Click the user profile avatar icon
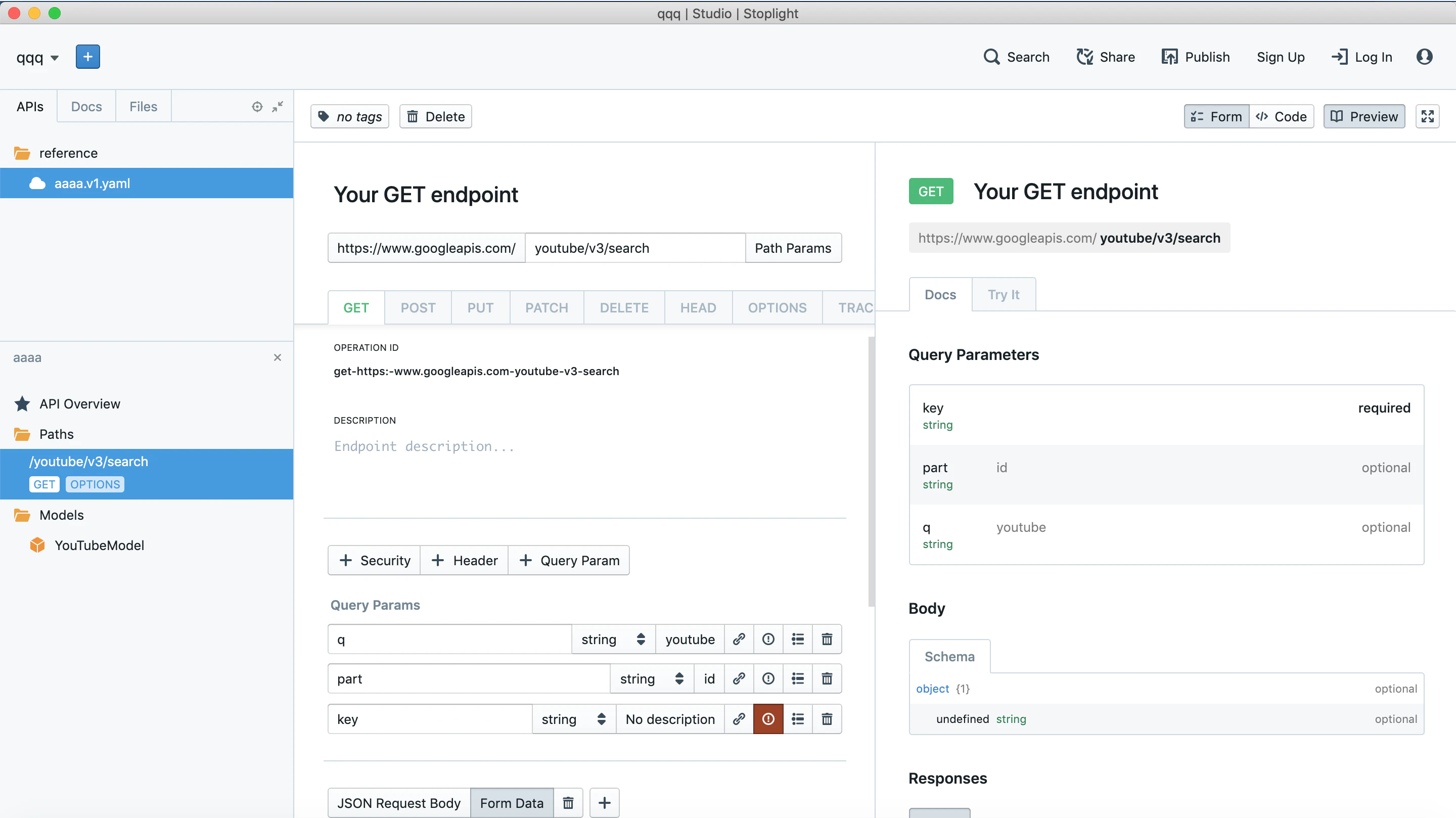The image size is (1456, 818). (x=1424, y=57)
